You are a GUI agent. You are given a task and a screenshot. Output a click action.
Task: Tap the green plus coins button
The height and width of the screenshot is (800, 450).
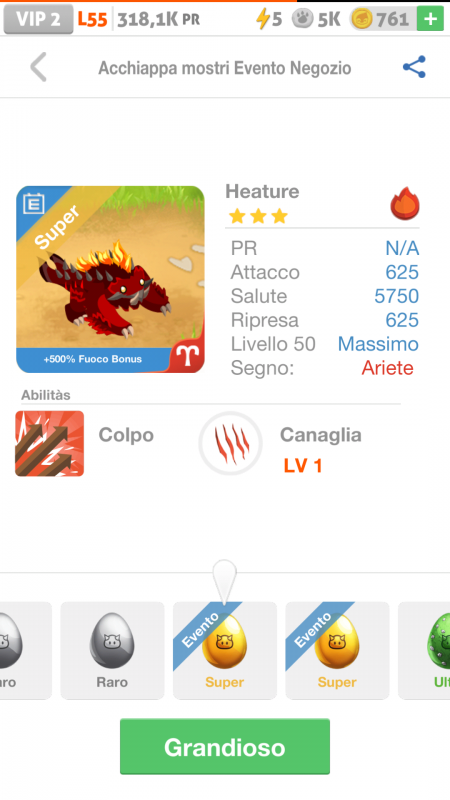pos(430,19)
